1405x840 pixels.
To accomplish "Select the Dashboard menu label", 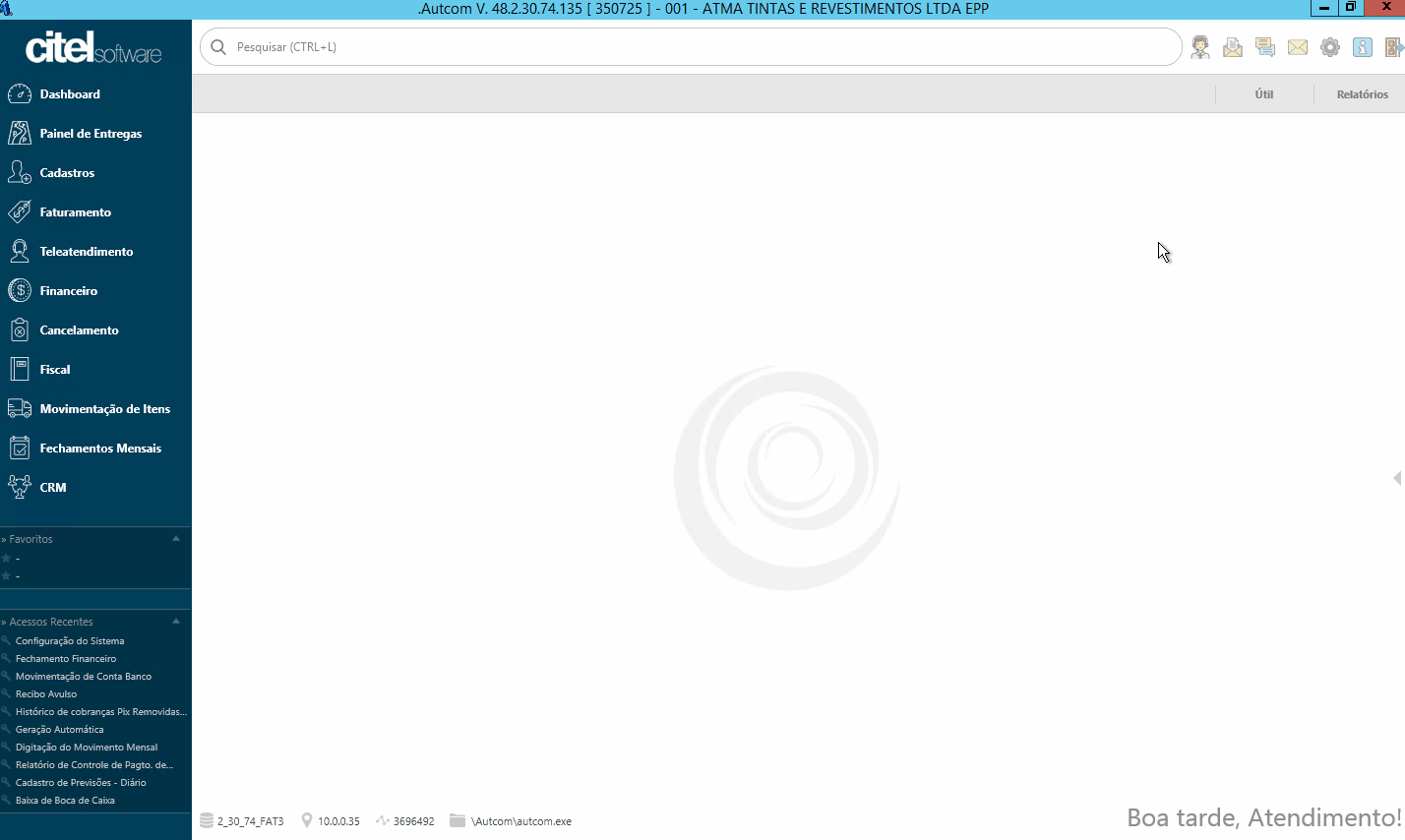I will pos(70,94).
